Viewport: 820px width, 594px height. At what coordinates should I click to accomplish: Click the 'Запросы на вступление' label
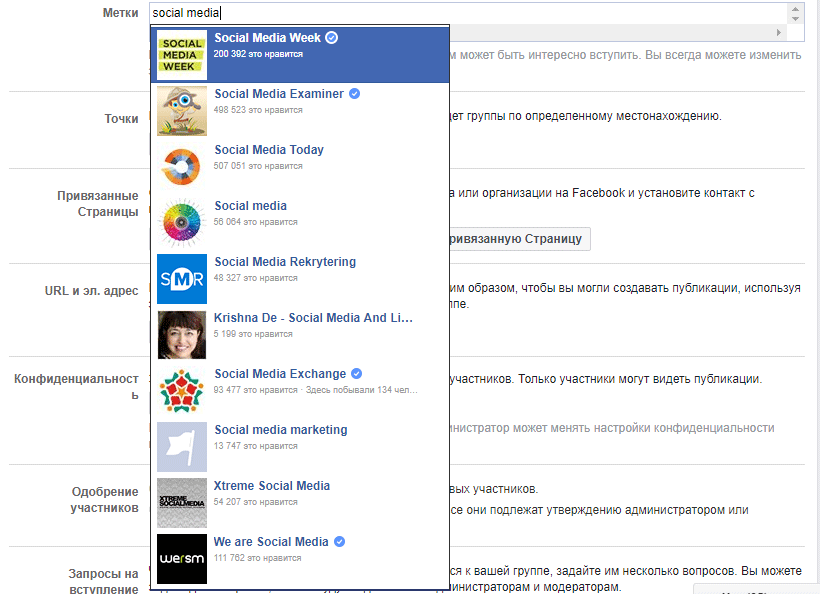tap(104, 581)
